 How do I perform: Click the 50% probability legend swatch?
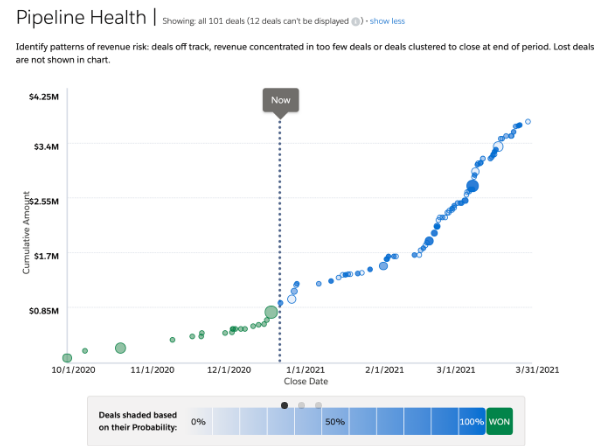(335, 421)
